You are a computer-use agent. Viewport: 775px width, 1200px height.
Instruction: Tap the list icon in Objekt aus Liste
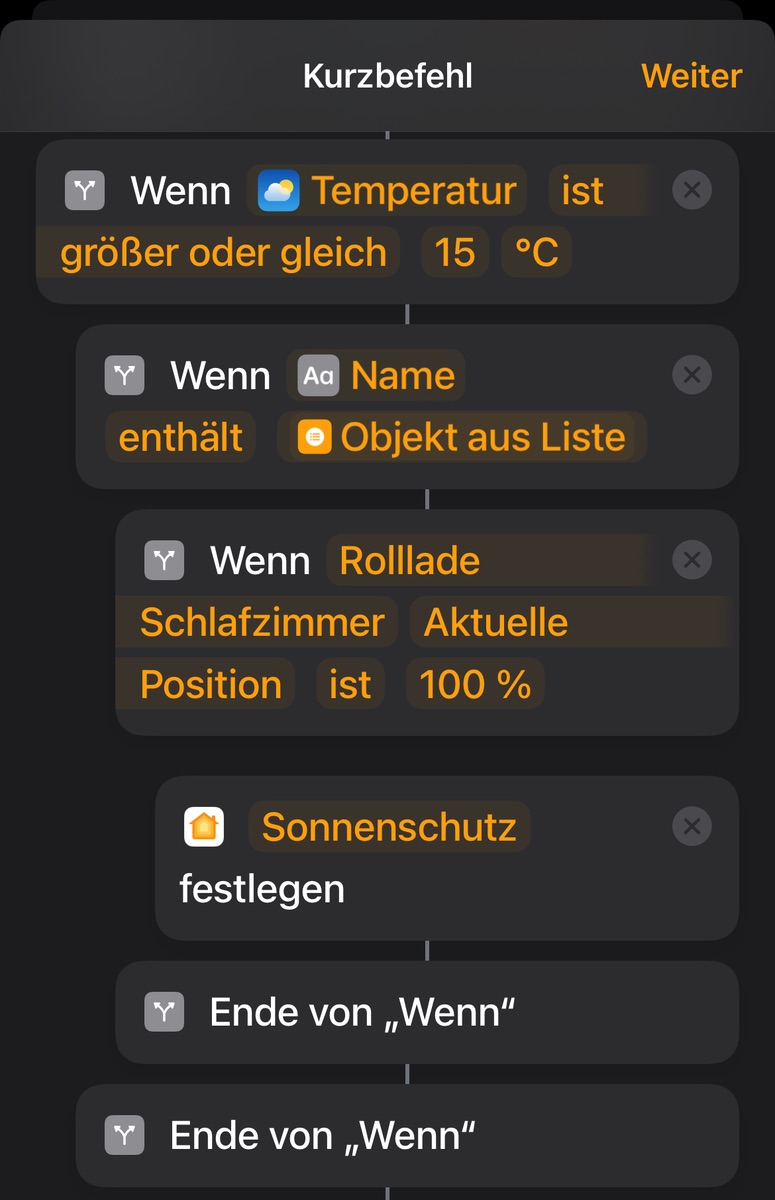[x=314, y=437]
